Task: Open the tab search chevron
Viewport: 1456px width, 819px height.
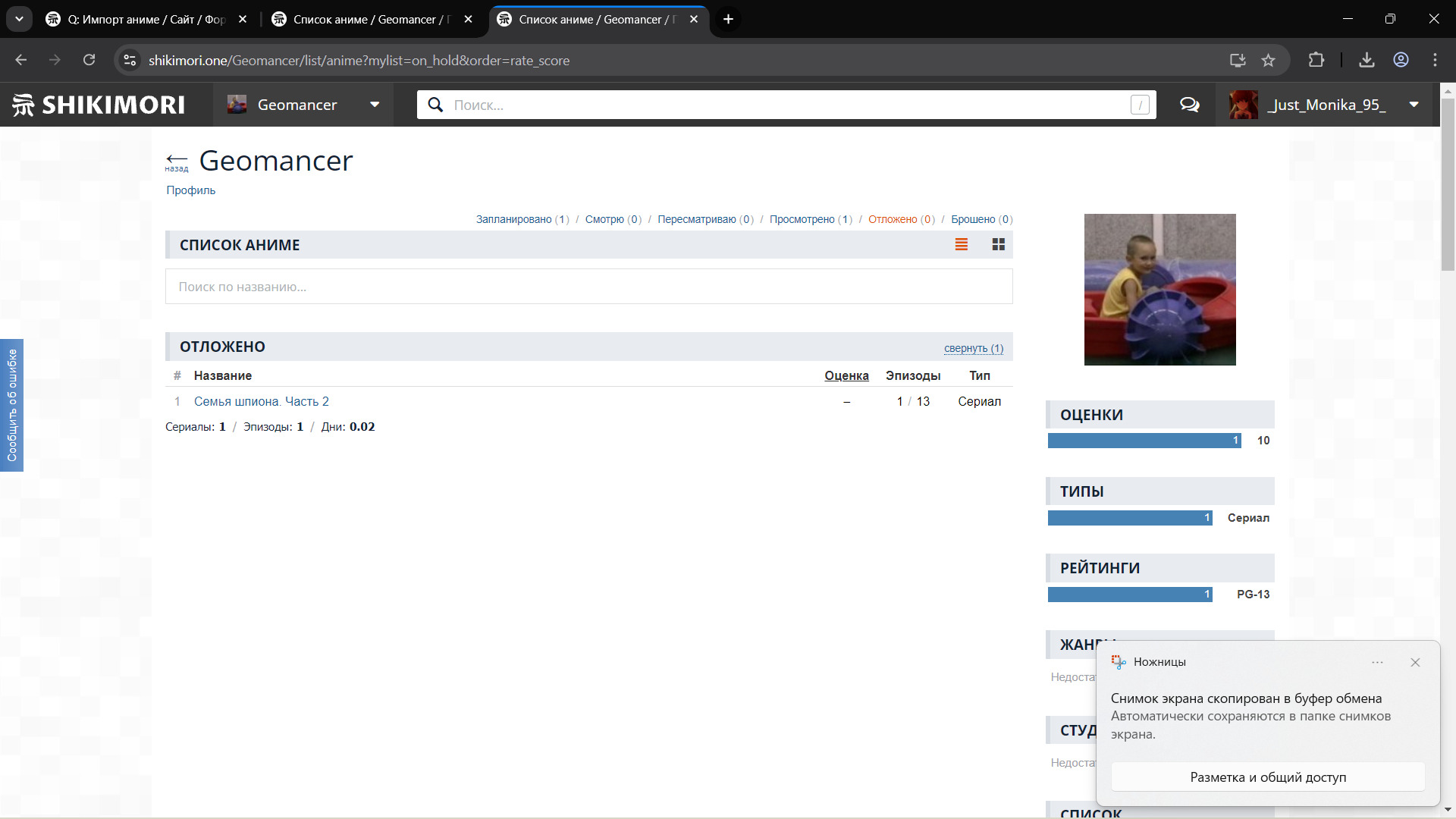Action: (19, 19)
